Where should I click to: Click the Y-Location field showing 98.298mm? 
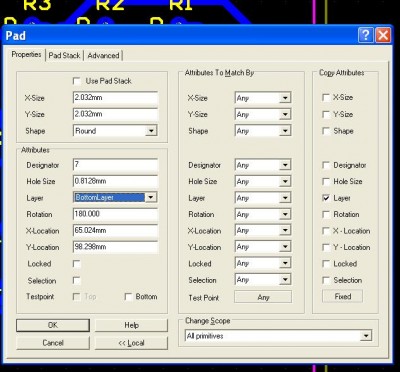pos(115,247)
